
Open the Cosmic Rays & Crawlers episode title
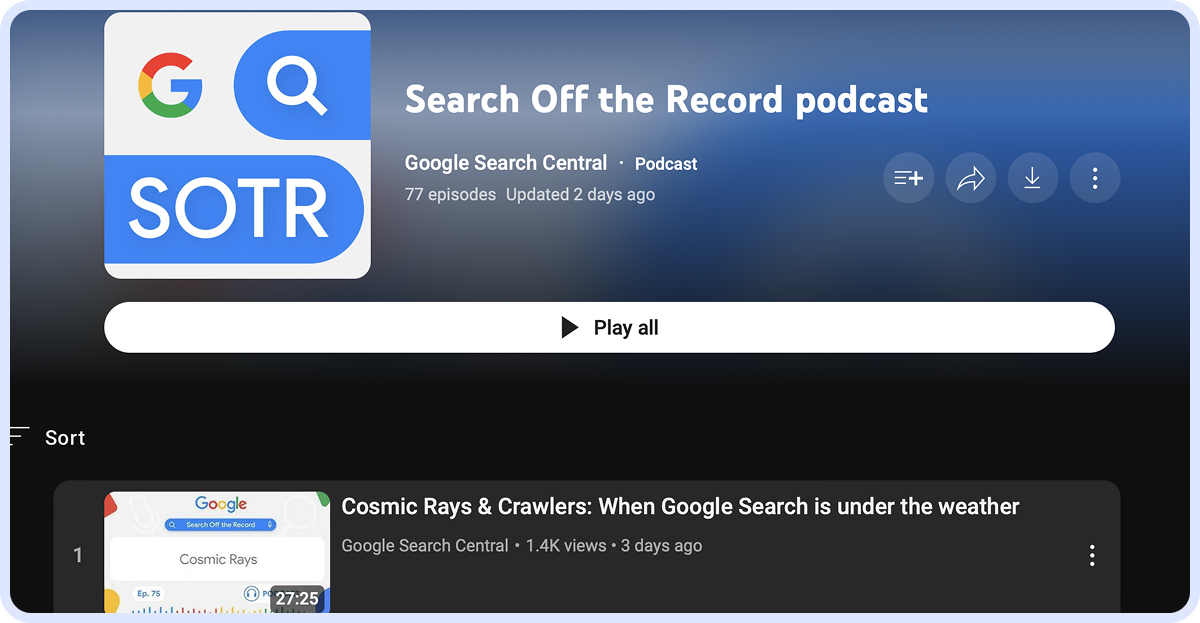[680, 507]
